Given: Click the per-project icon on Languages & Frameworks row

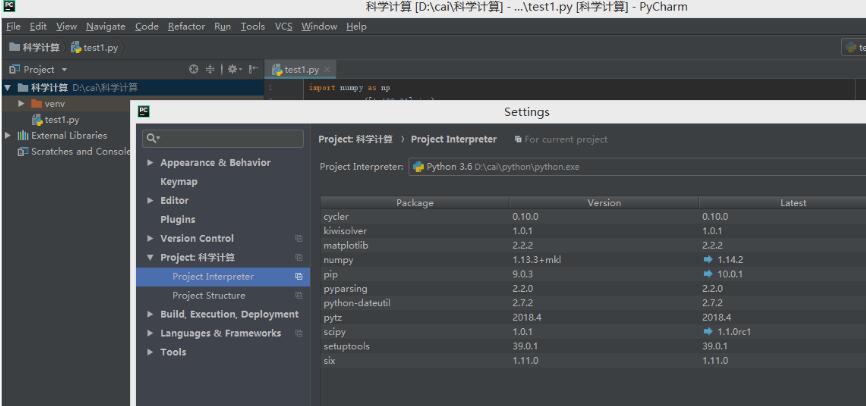Looking at the screenshot, I should 298,334.
